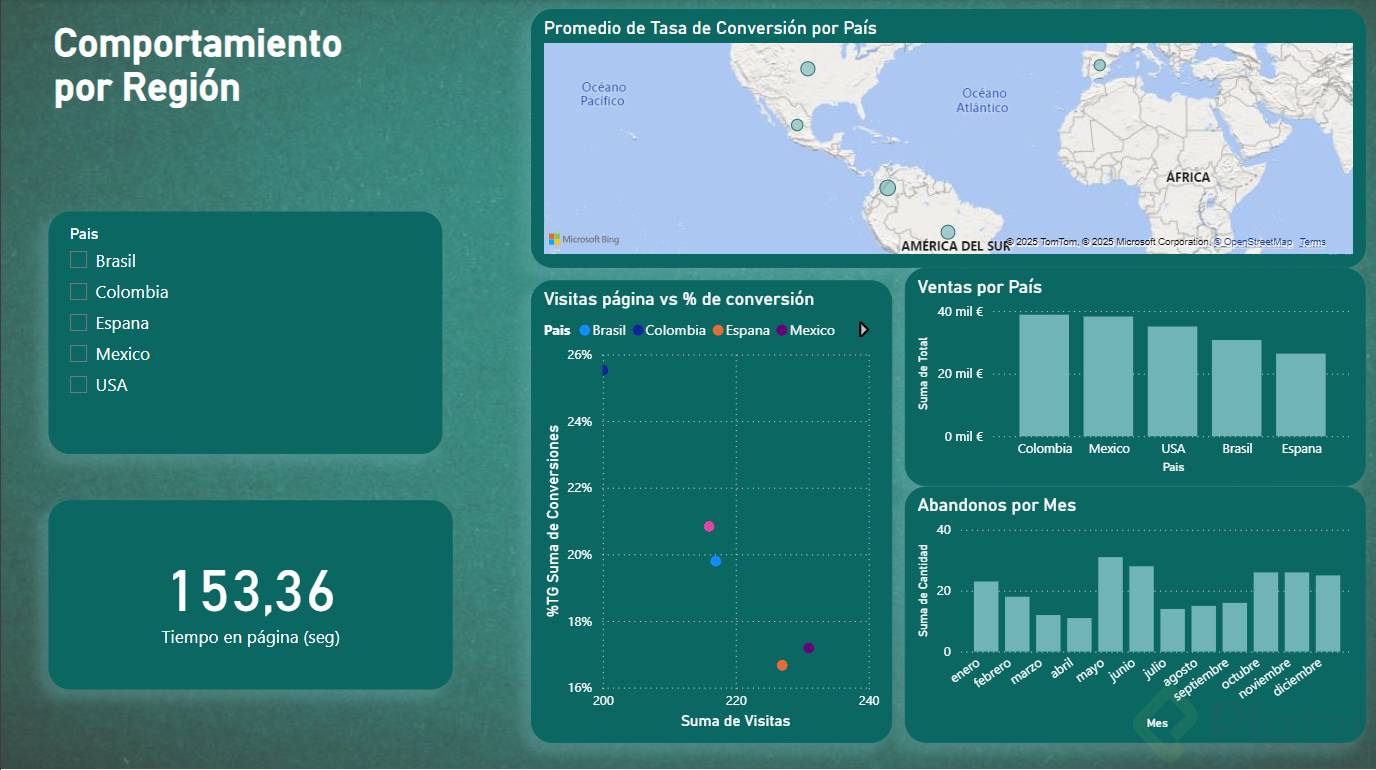Enable the Mexico checkbox in the Pais slicer
1376x770 pixels.
click(79, 354)
